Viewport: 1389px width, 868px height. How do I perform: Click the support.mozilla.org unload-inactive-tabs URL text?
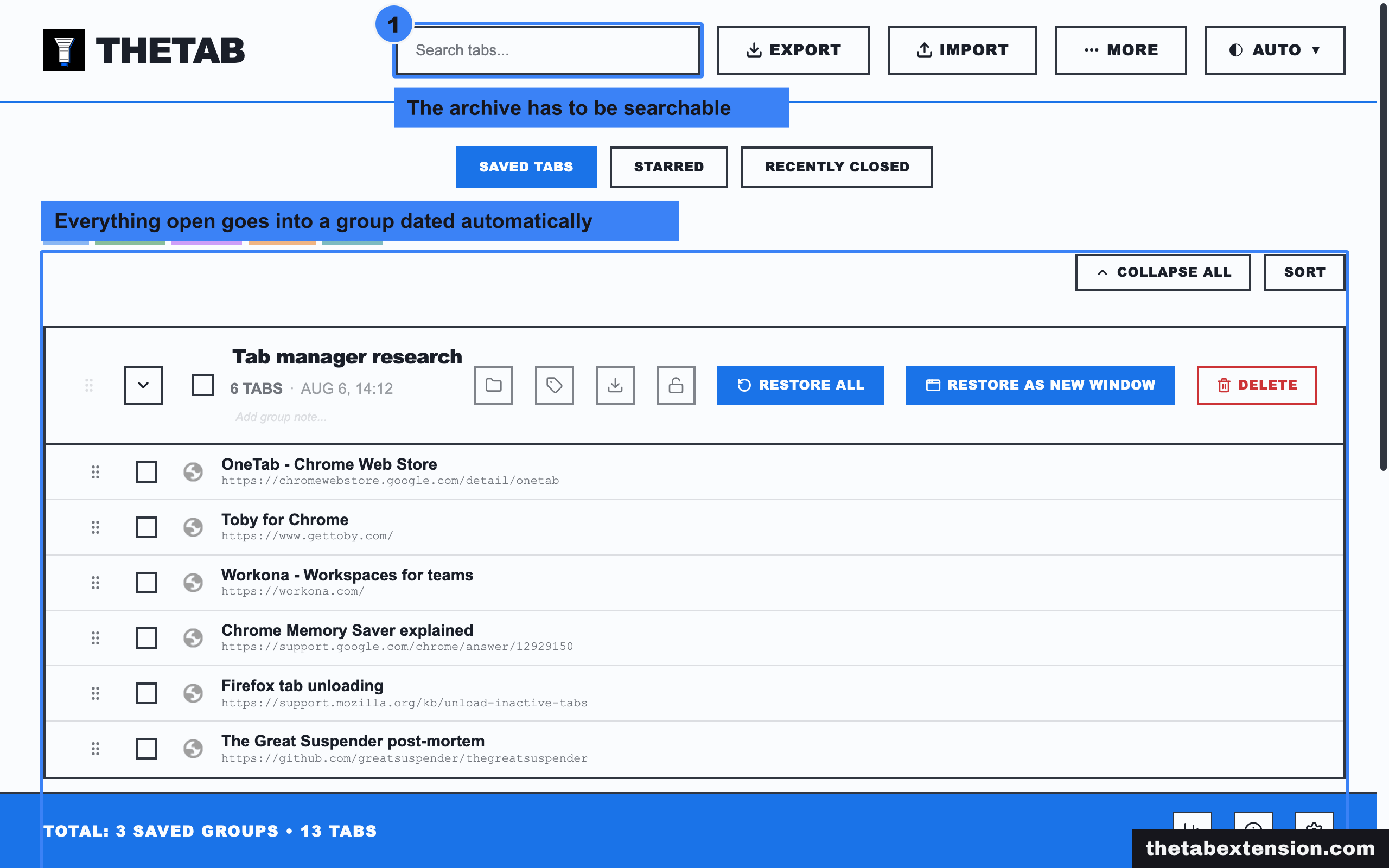405,703
